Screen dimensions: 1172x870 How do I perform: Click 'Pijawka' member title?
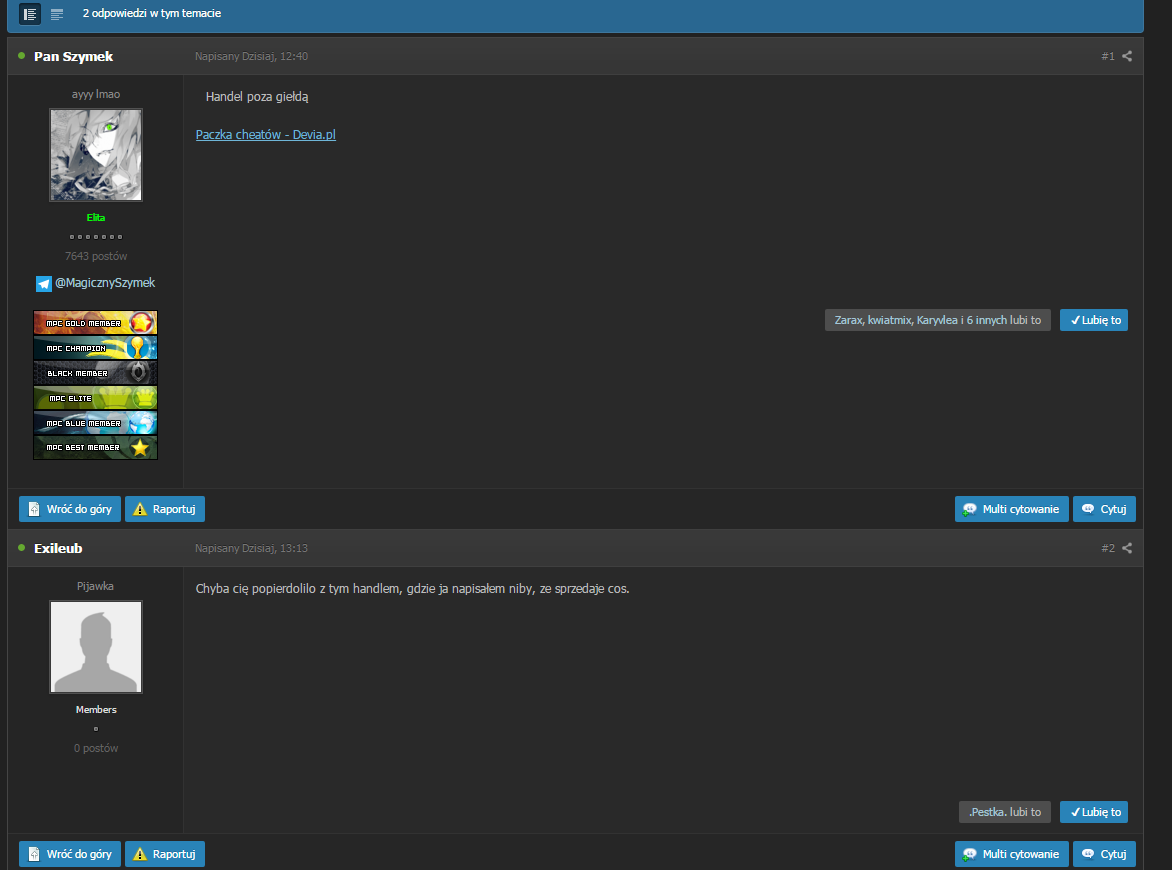(x=95, y=586)
